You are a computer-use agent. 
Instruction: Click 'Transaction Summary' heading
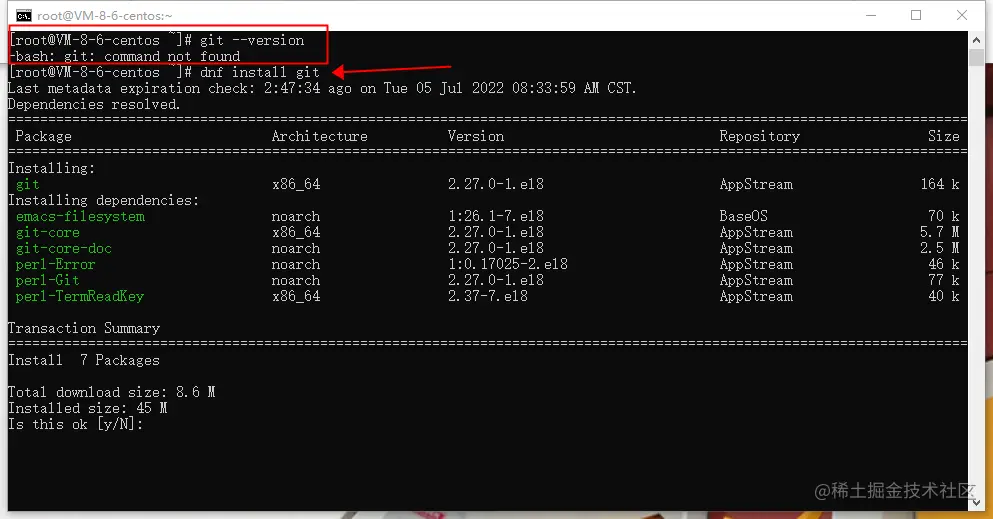tap(84, 328)
